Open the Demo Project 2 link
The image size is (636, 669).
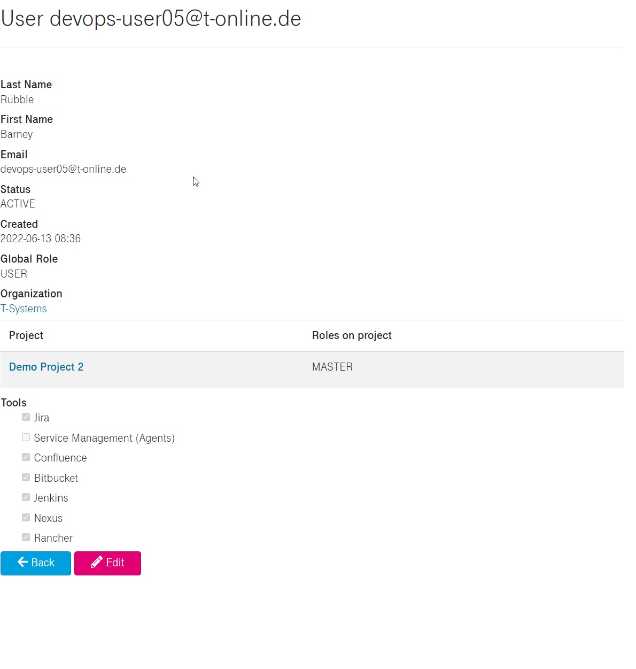(46, 367)
